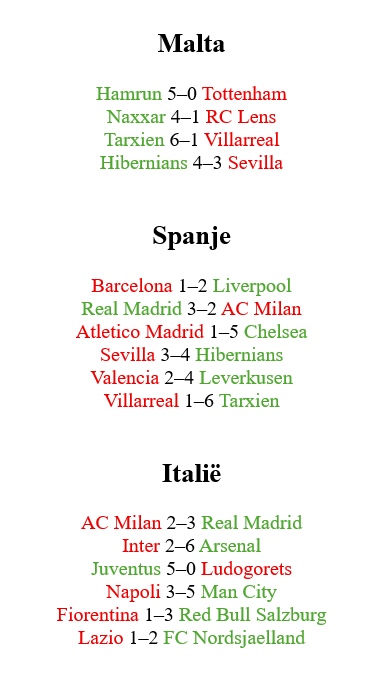Screen dimensions: 387x686
Task: Select Liverpool in the Spanje section
Action: (252, 286)
